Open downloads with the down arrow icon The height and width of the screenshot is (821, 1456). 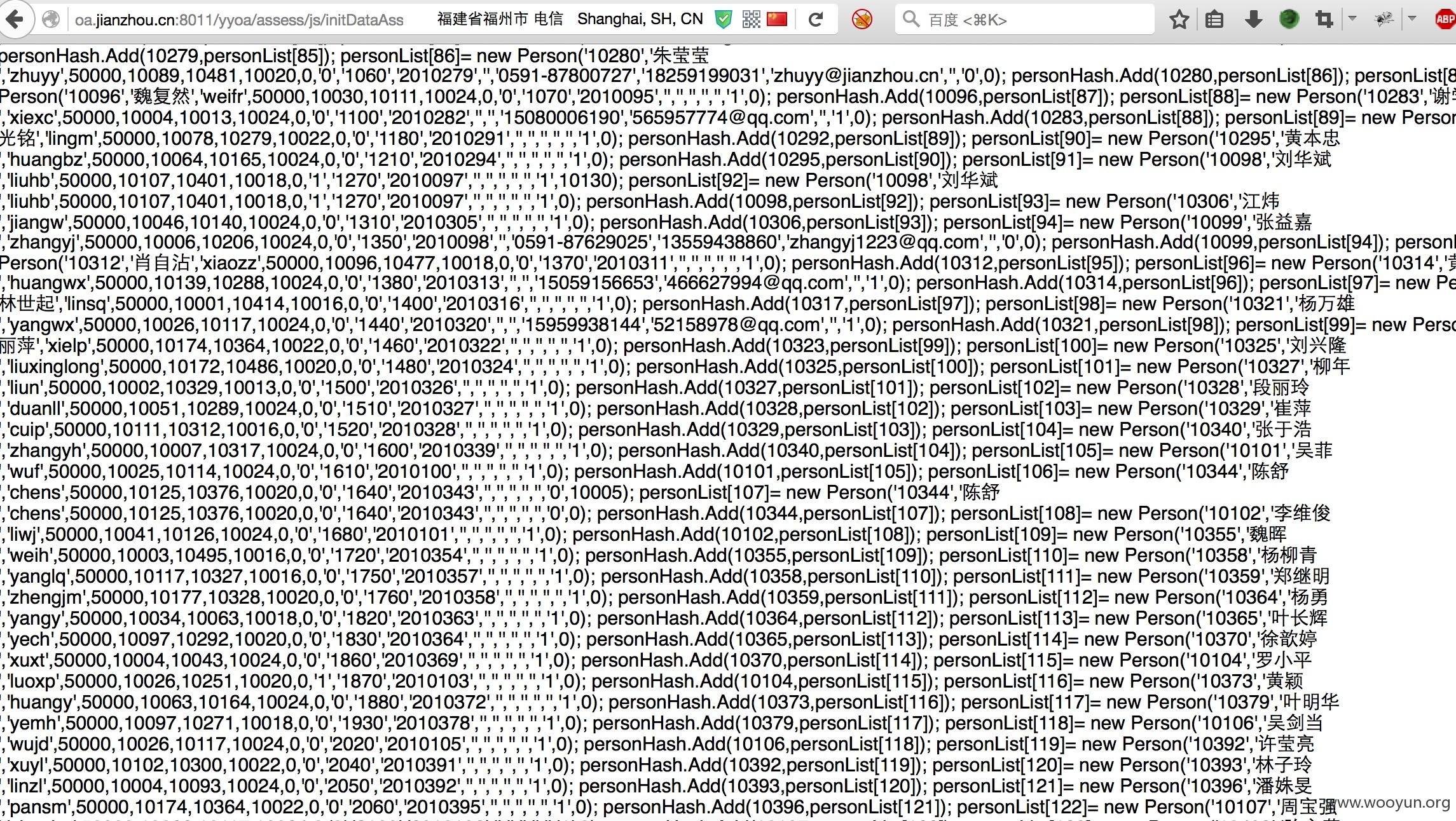point(1253,20)
